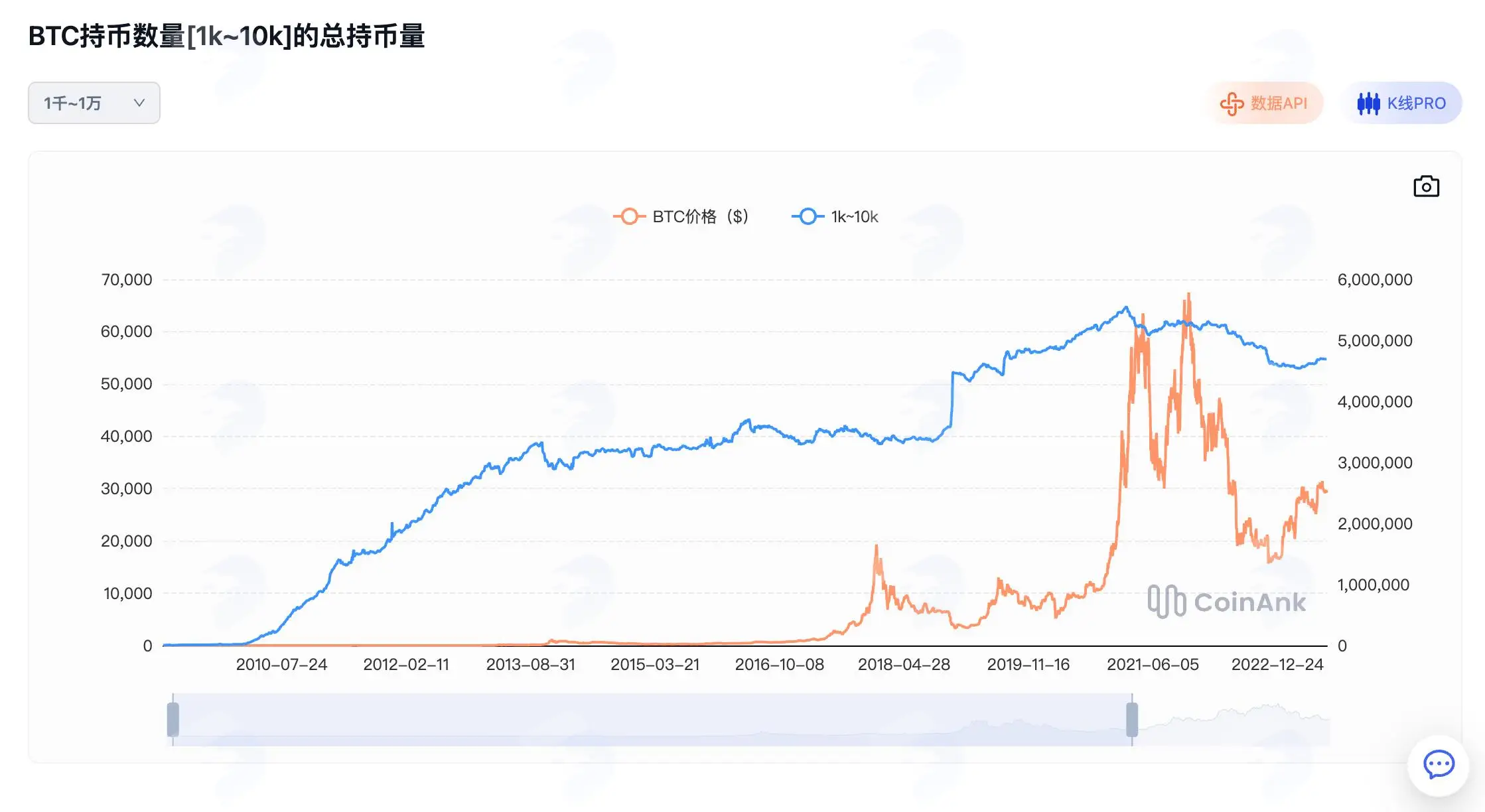Click the orange 数据API puzzle icon
Viewport: 1485px width, 812px height.
pyautogui.click(x=1232, y=103)
